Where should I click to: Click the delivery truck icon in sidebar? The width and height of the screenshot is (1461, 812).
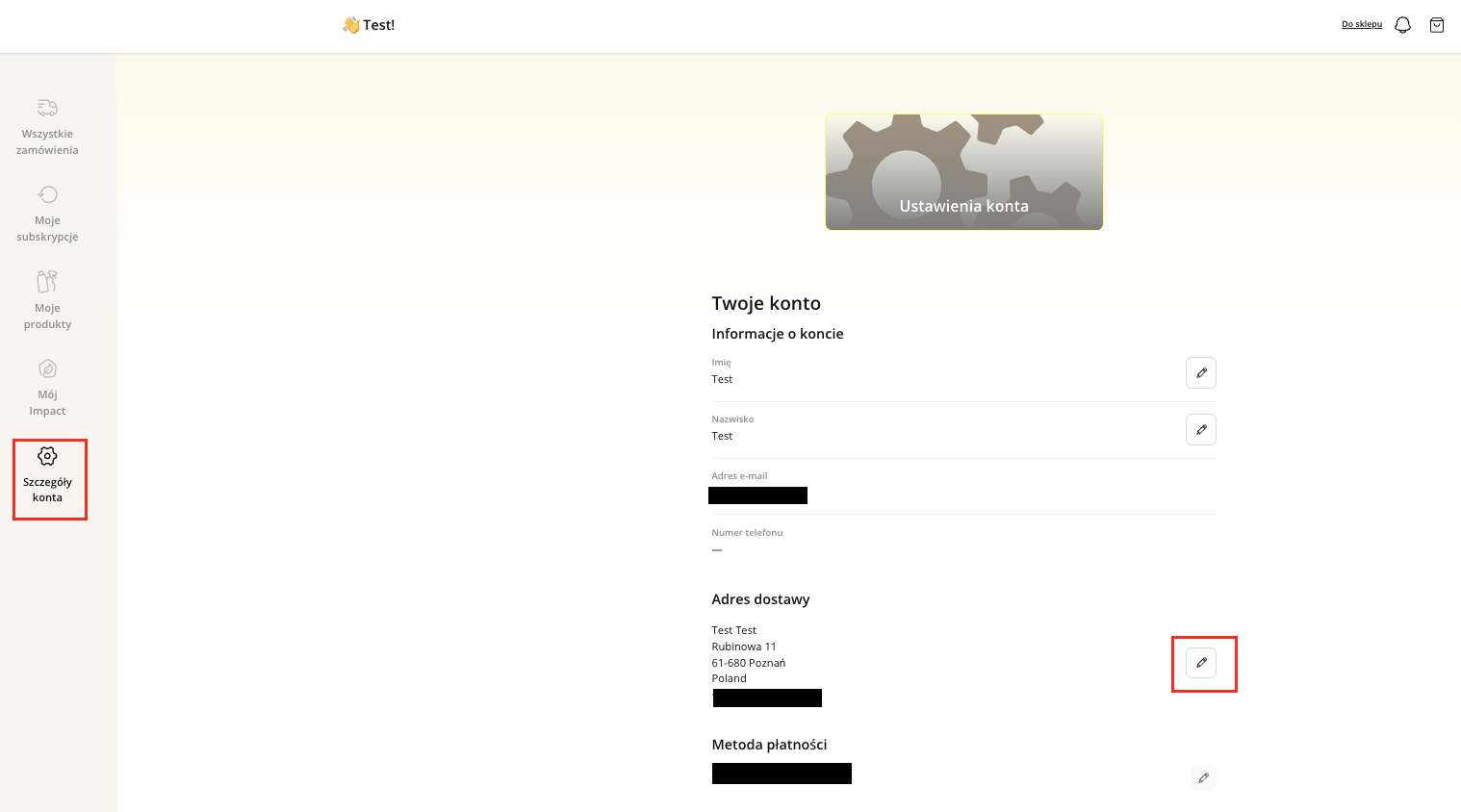tap(47, 108)
